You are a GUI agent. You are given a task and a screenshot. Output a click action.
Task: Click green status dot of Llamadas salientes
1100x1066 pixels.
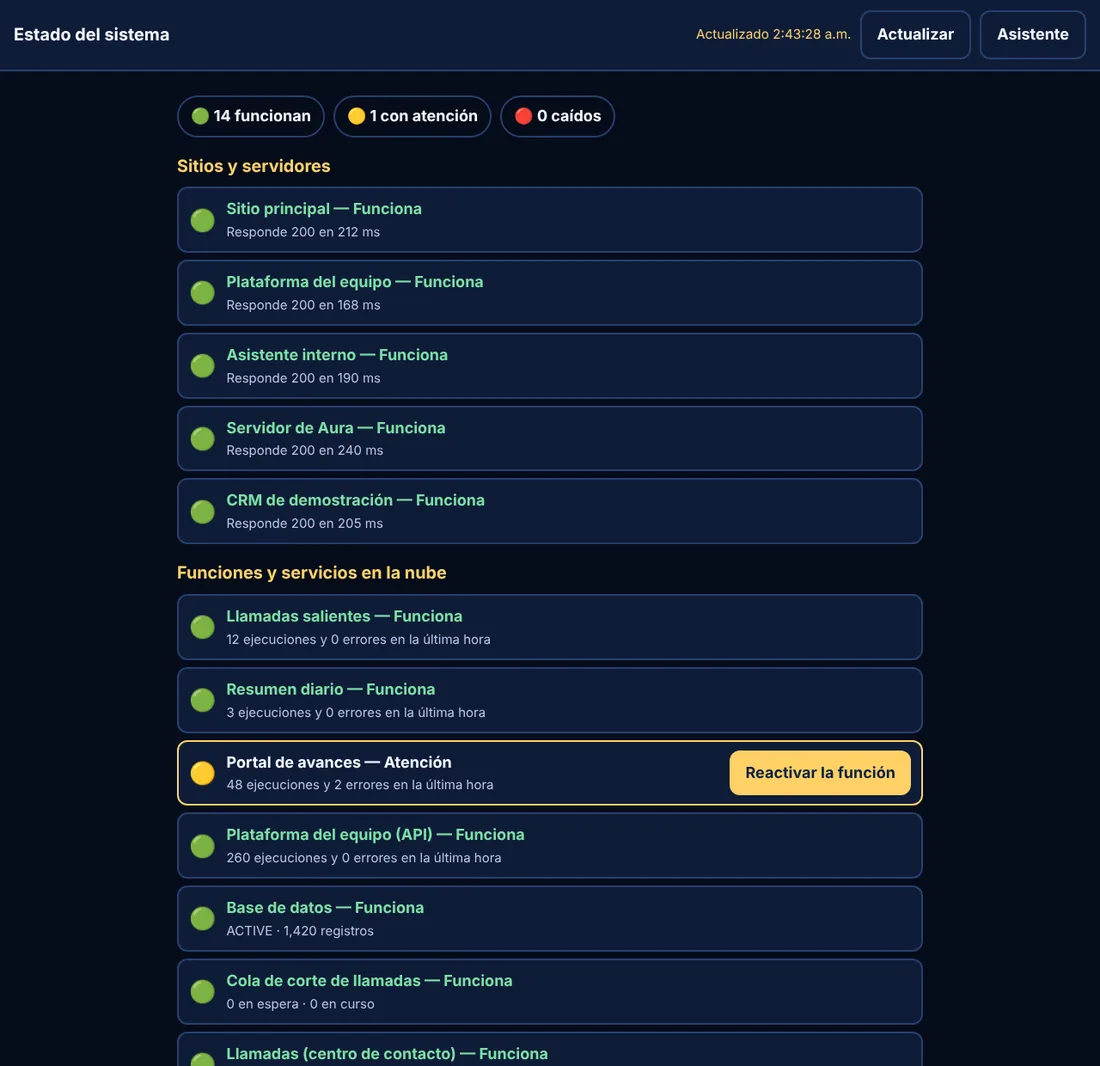pos(203,628)
